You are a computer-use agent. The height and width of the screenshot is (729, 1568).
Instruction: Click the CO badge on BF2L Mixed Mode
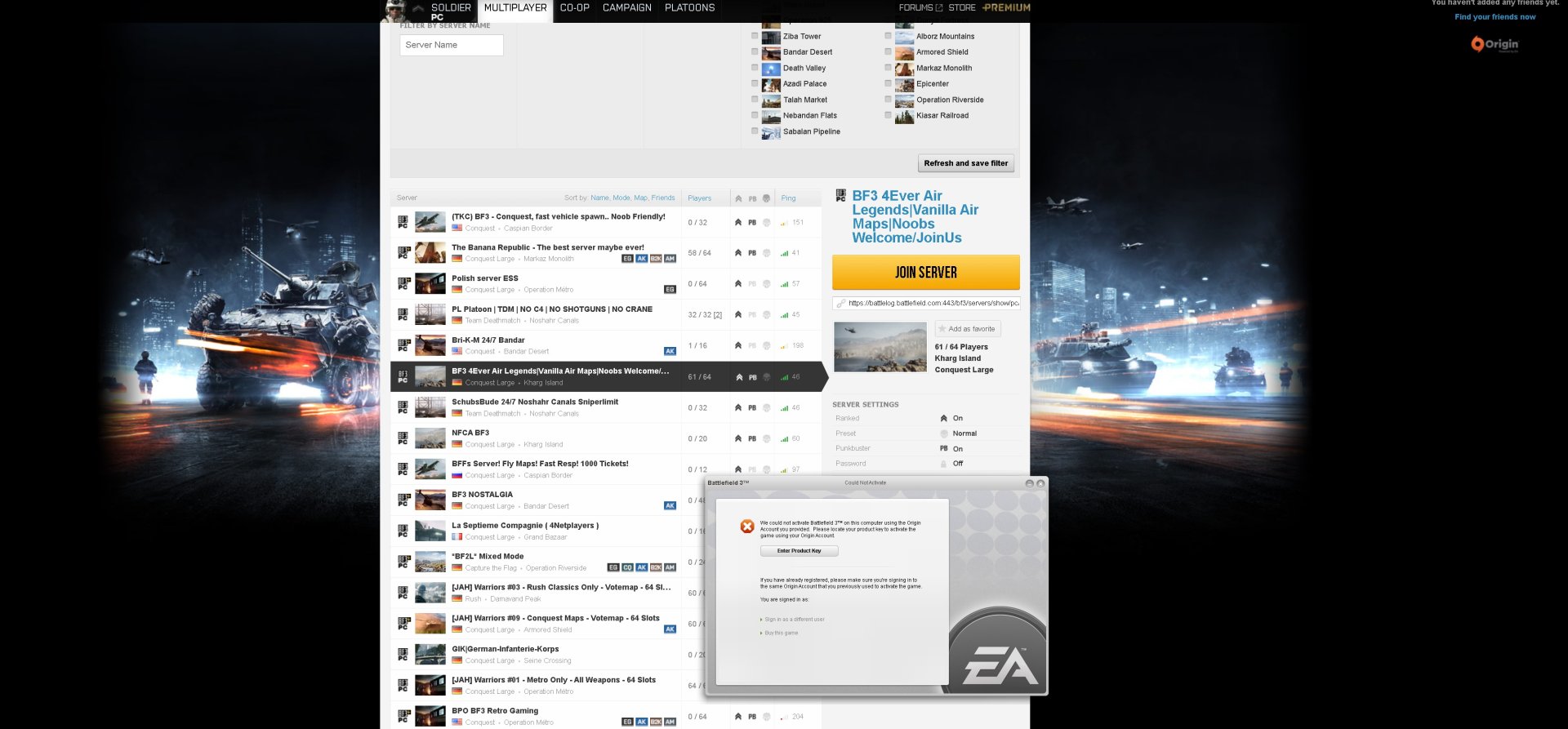pos(627,568)
